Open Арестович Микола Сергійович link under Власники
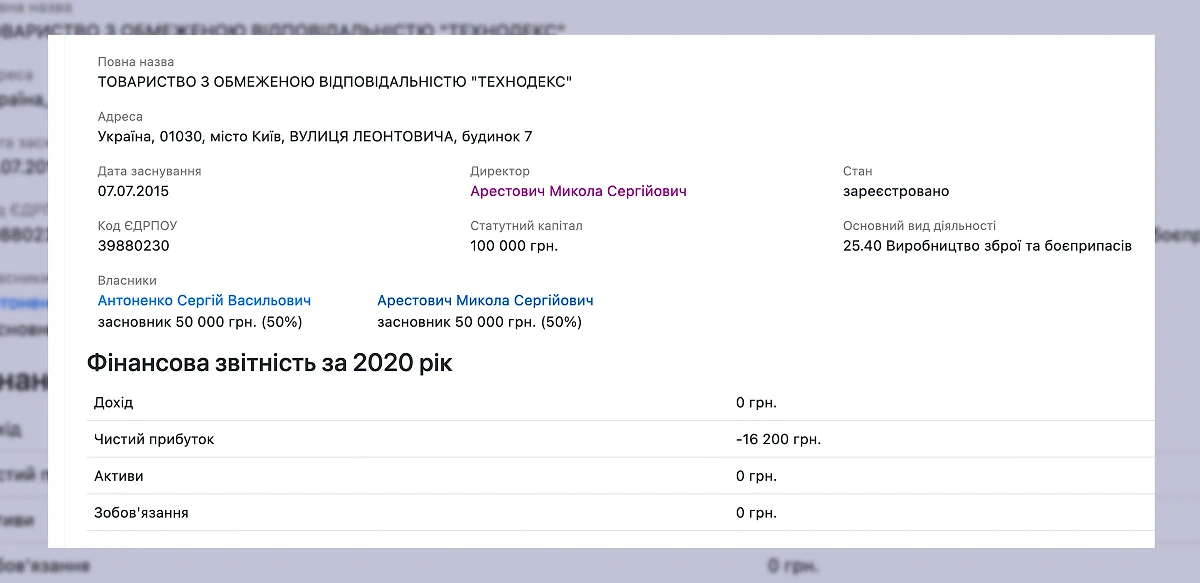 tap(485, 300)
